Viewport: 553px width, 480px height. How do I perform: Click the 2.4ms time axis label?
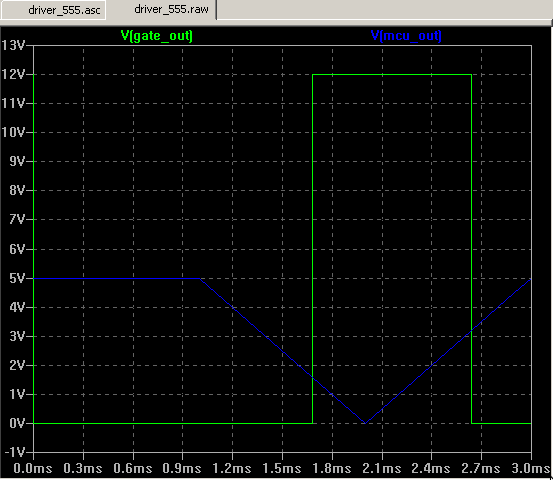431,469
